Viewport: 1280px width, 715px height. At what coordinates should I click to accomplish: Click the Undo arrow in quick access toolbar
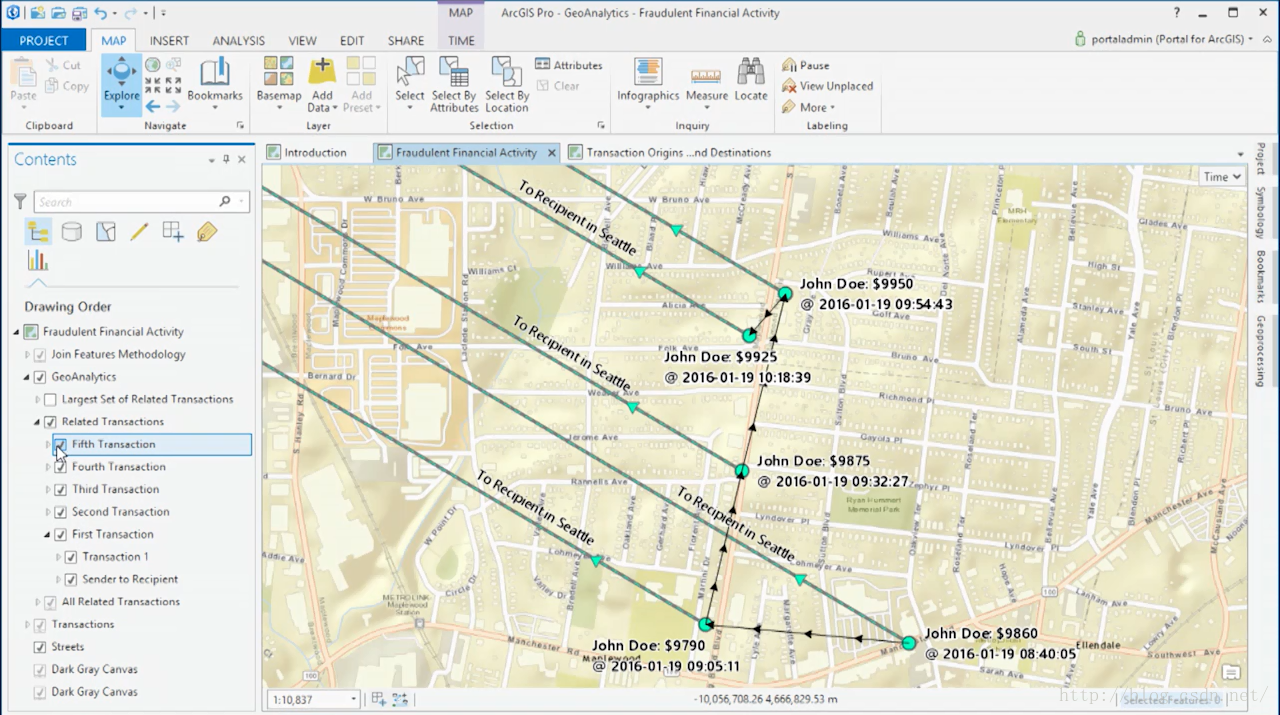[100, 14]
